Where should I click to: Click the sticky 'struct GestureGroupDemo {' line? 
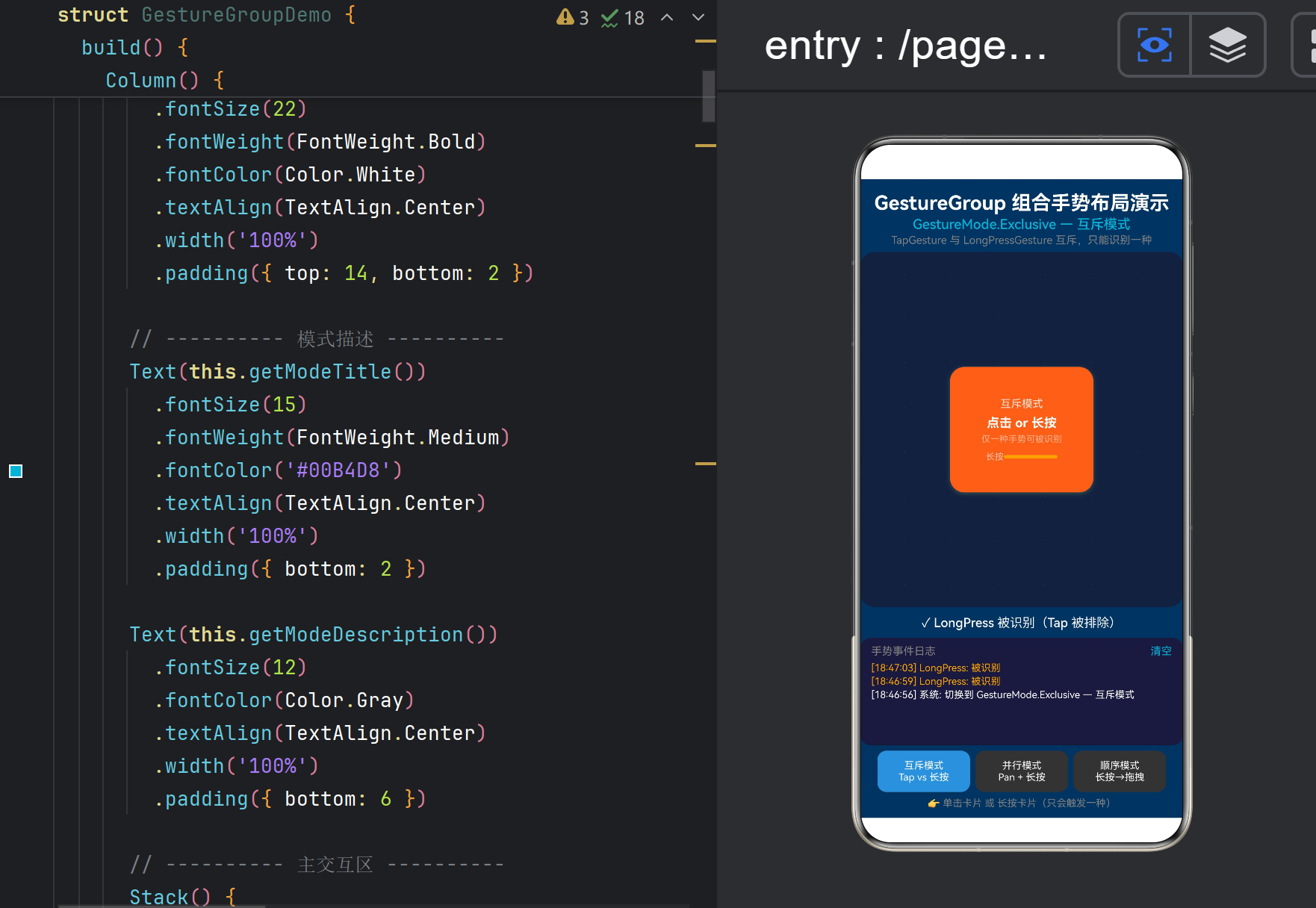tap(207, 15)
